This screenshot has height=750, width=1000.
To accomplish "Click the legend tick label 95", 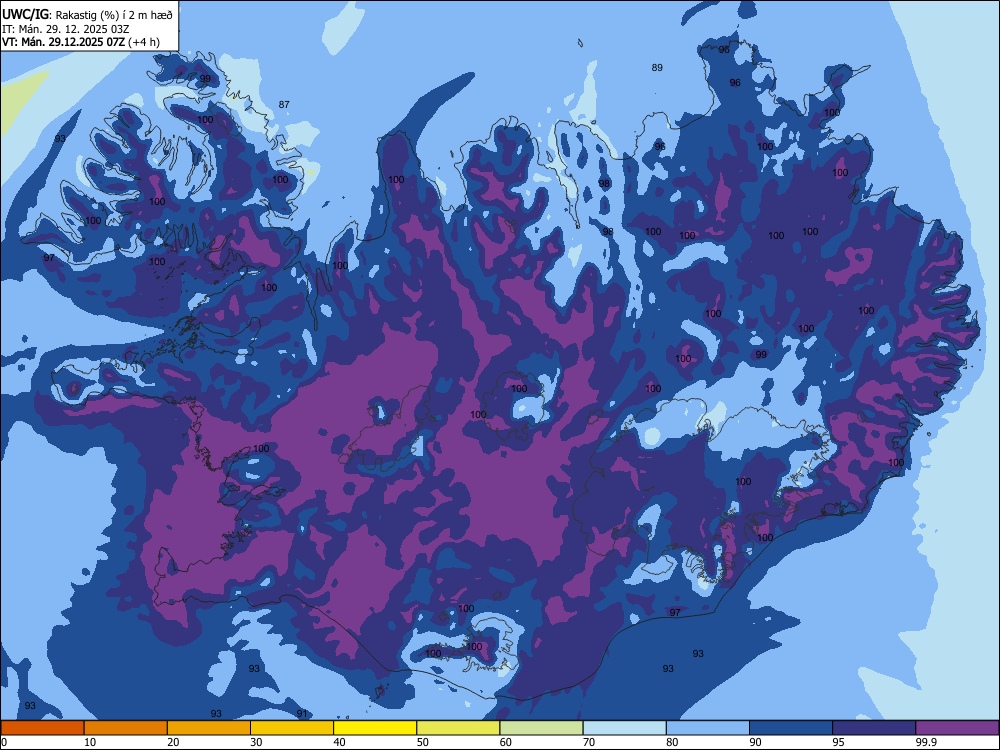I will coord(838,742).
